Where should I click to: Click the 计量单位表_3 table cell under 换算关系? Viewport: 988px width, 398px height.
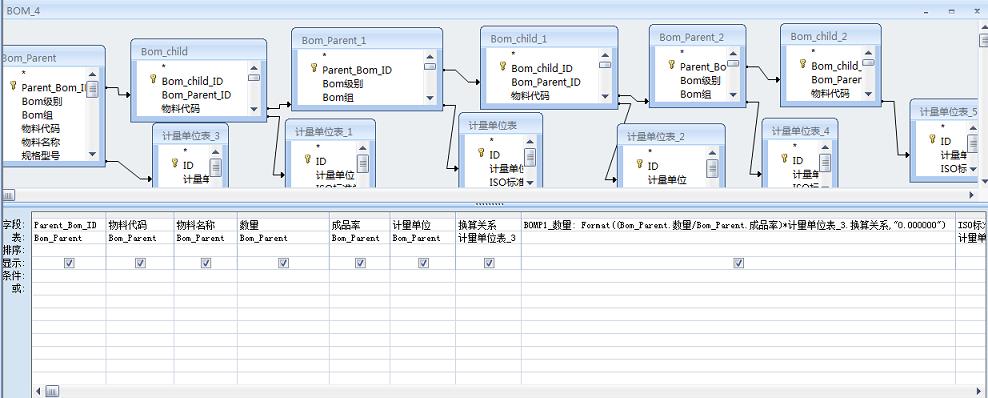coord(489,237)
